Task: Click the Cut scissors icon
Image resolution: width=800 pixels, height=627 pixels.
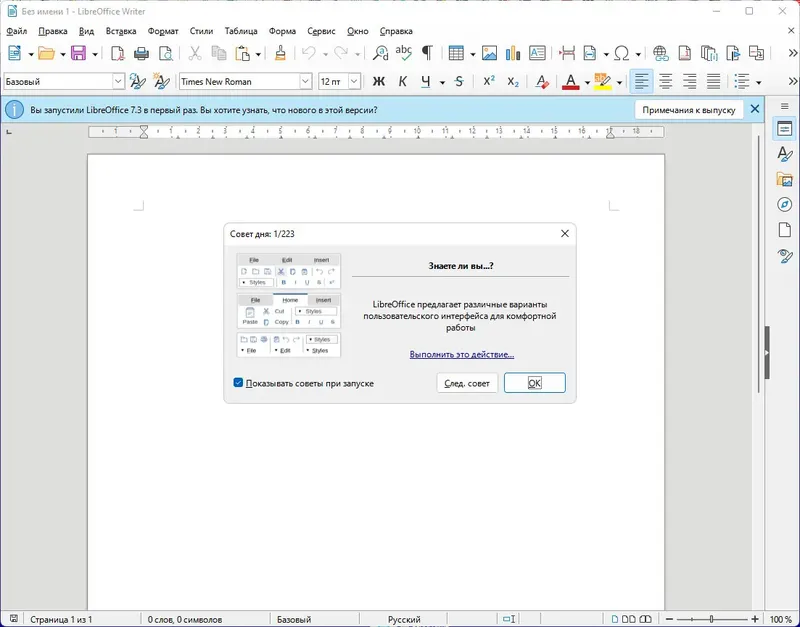Action: click(x=195, y=53)
